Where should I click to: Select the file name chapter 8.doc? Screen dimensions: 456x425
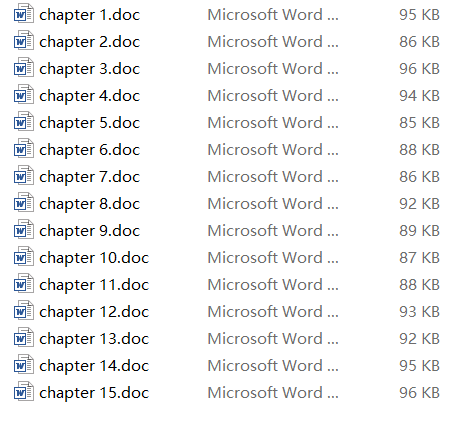90,204
